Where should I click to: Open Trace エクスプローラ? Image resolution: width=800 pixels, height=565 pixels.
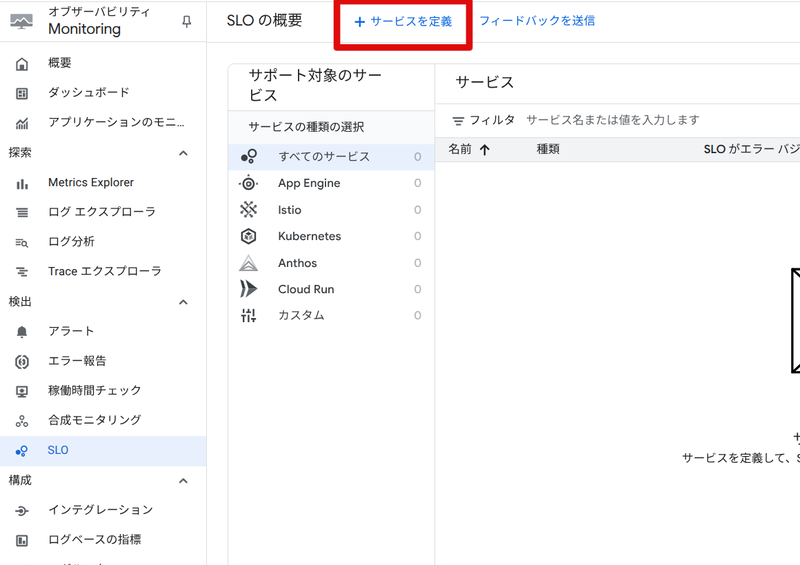103,272
